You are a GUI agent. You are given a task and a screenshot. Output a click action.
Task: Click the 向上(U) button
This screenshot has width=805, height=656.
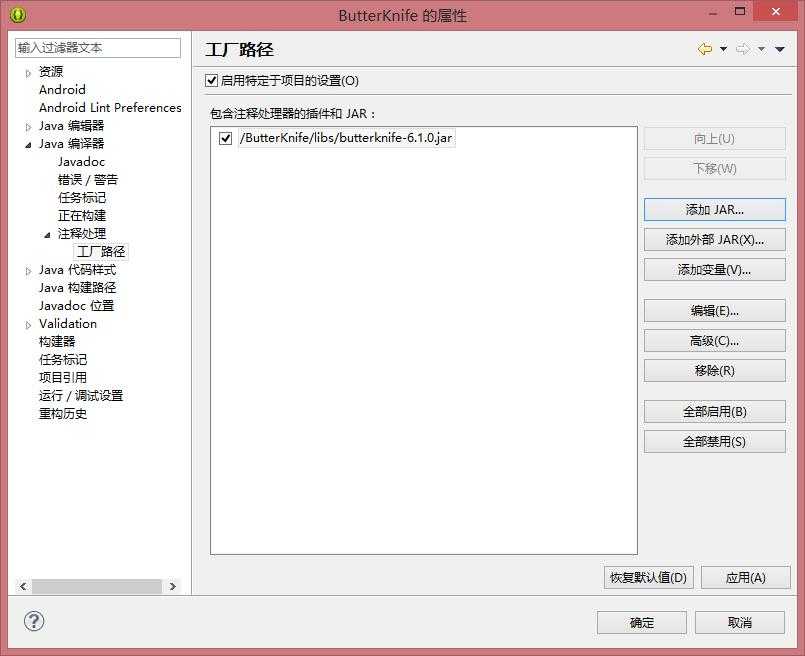click(715, 139)
